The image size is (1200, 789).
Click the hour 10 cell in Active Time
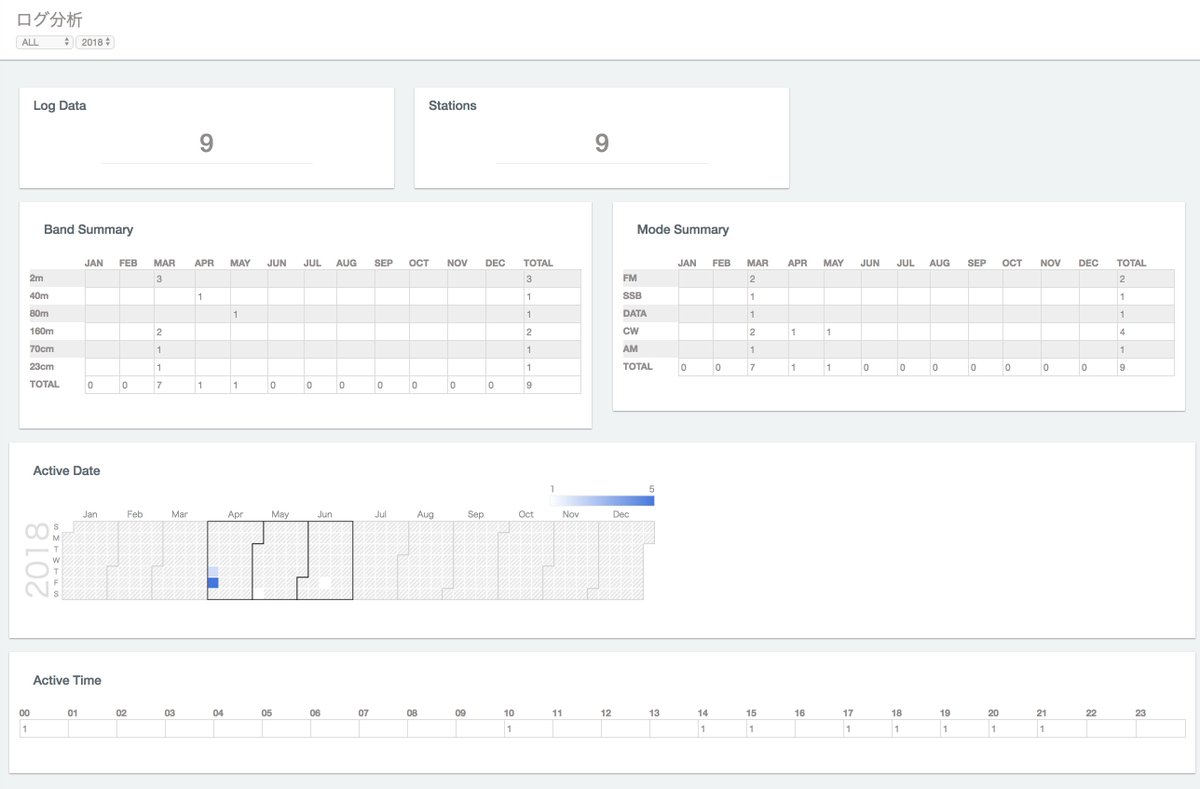pos(529,729)
